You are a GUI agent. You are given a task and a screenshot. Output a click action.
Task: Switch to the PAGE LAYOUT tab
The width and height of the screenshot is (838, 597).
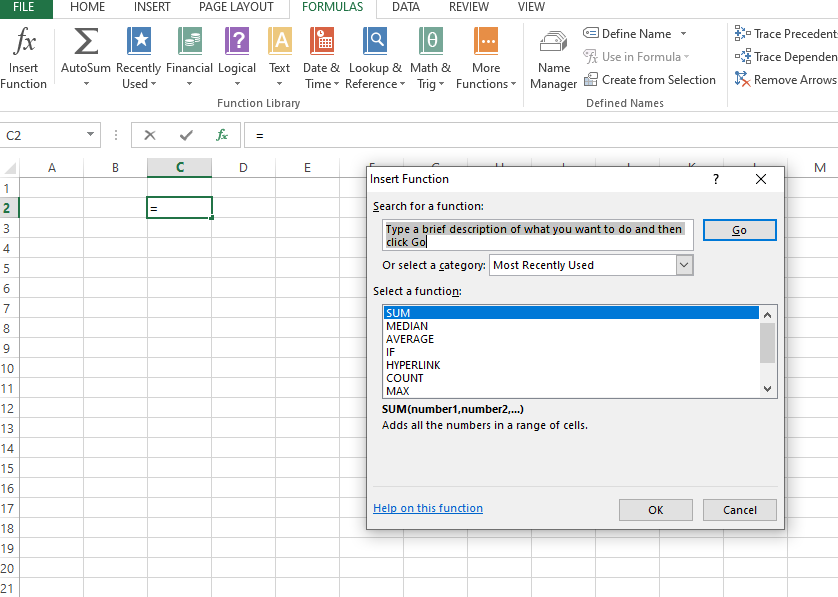coord(236,7)
